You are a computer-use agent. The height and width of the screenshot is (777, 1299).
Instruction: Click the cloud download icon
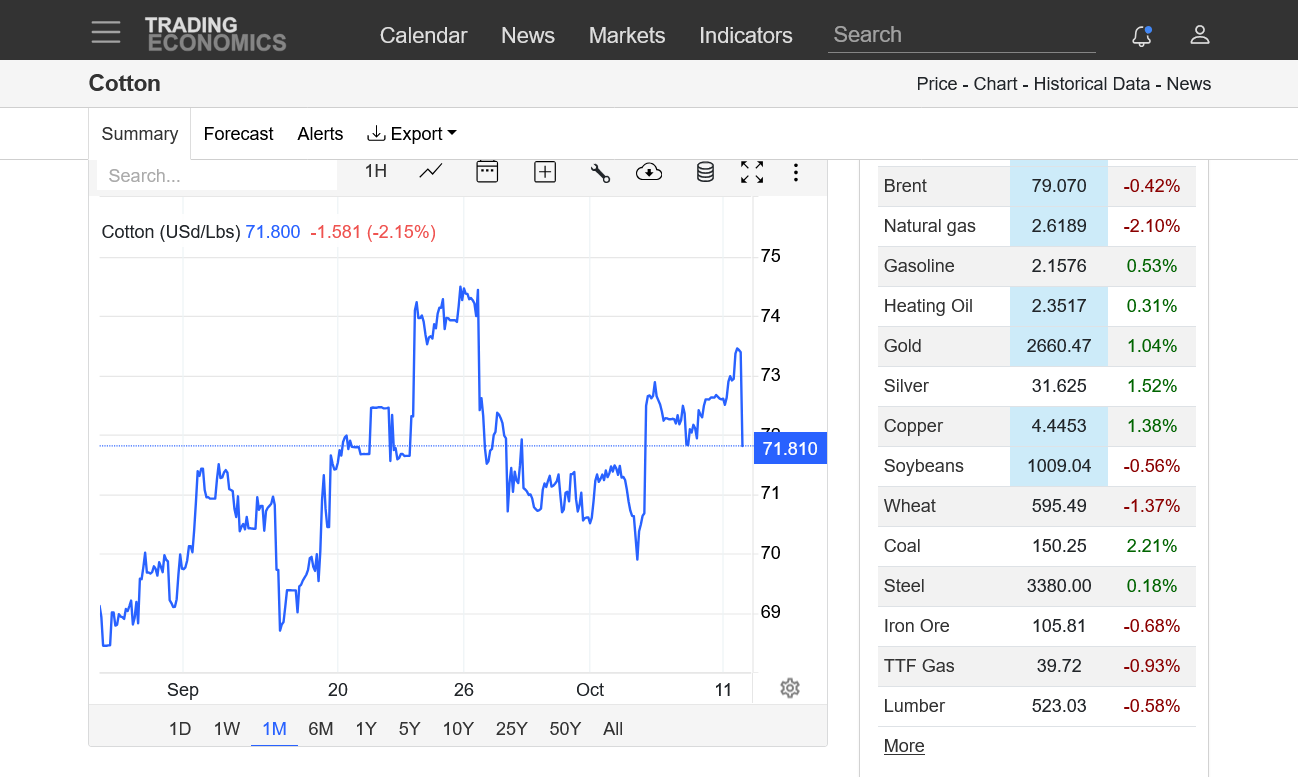coord(649,172)
